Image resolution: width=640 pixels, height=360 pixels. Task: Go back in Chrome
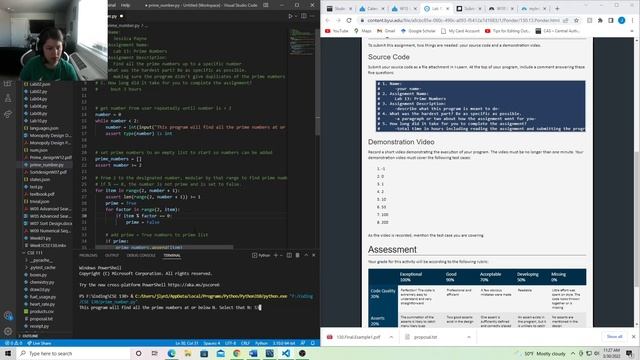[327, 20]
